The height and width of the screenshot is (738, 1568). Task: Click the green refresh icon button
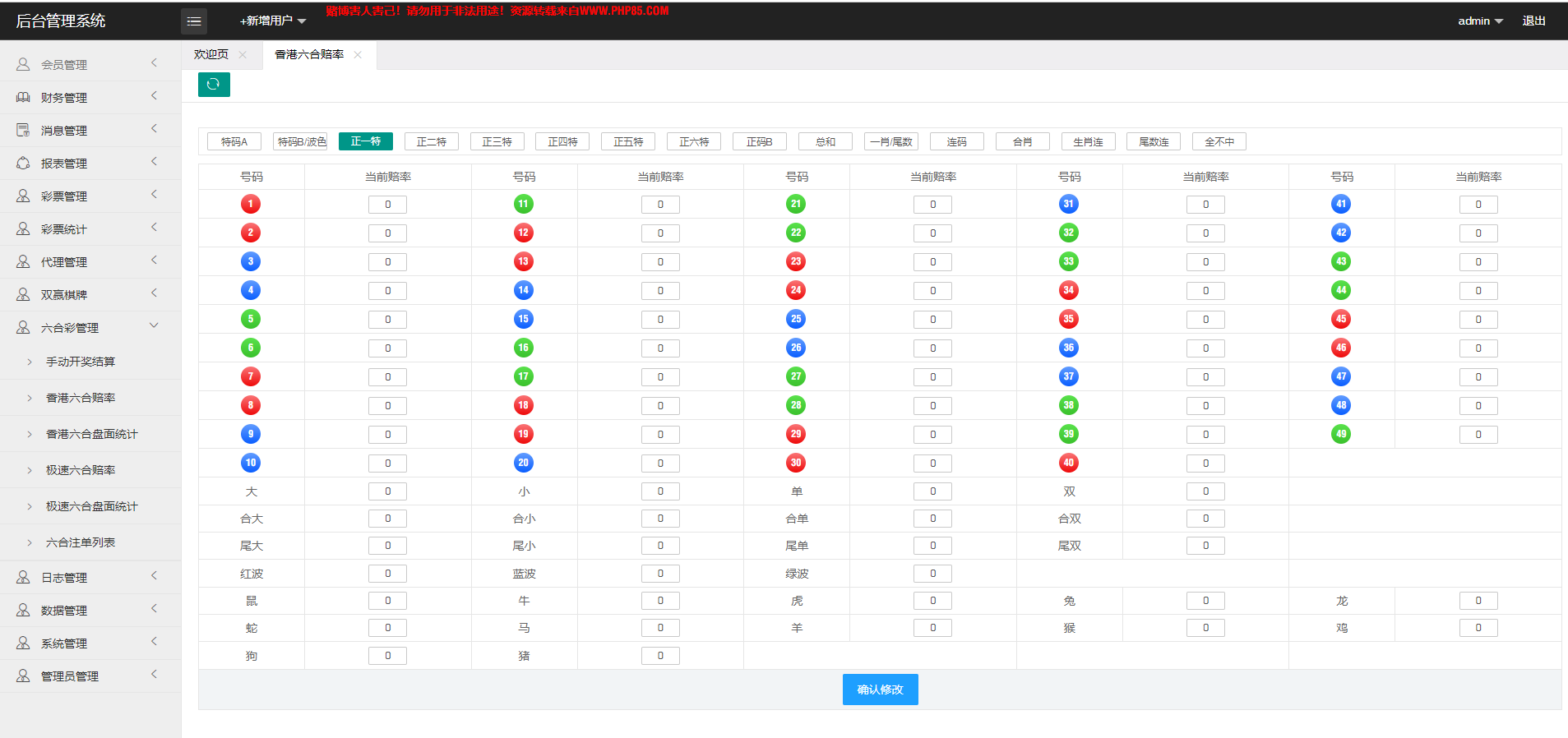[214, 85]
